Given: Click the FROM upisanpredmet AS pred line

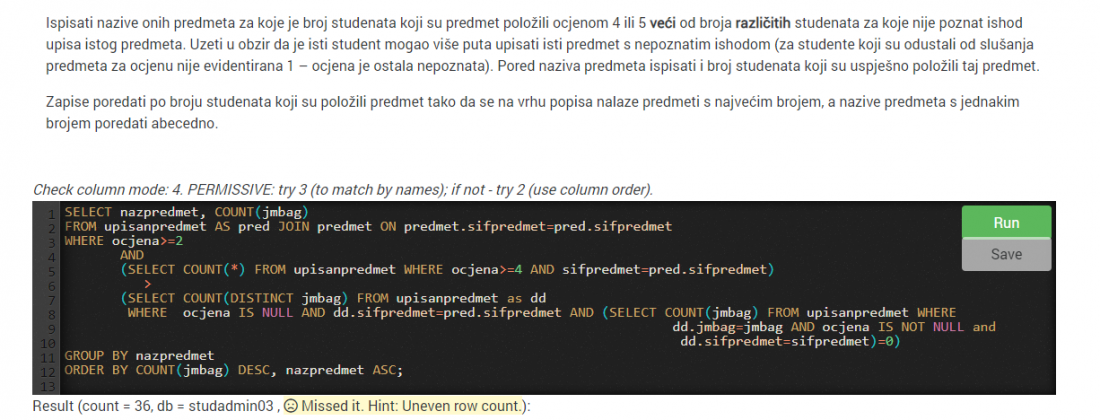Looking at the screenshot, I should pos(368,226).
